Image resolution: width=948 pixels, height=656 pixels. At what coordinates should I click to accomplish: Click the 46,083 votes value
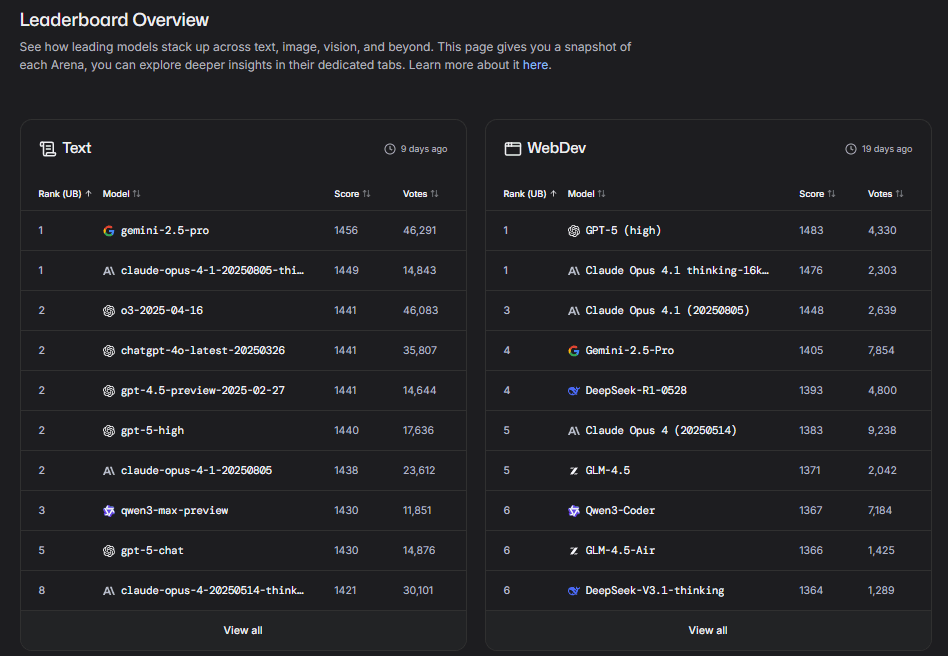click(421, 311)
